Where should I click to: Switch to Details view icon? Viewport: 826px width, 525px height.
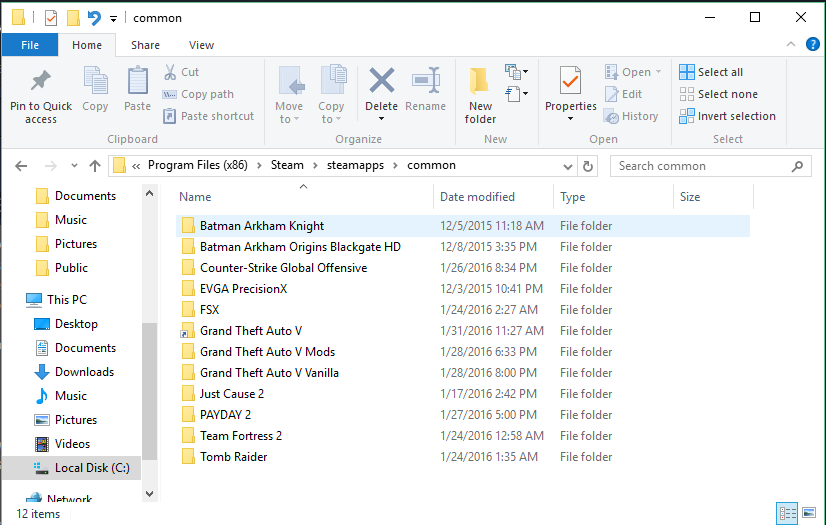(788, 513)
